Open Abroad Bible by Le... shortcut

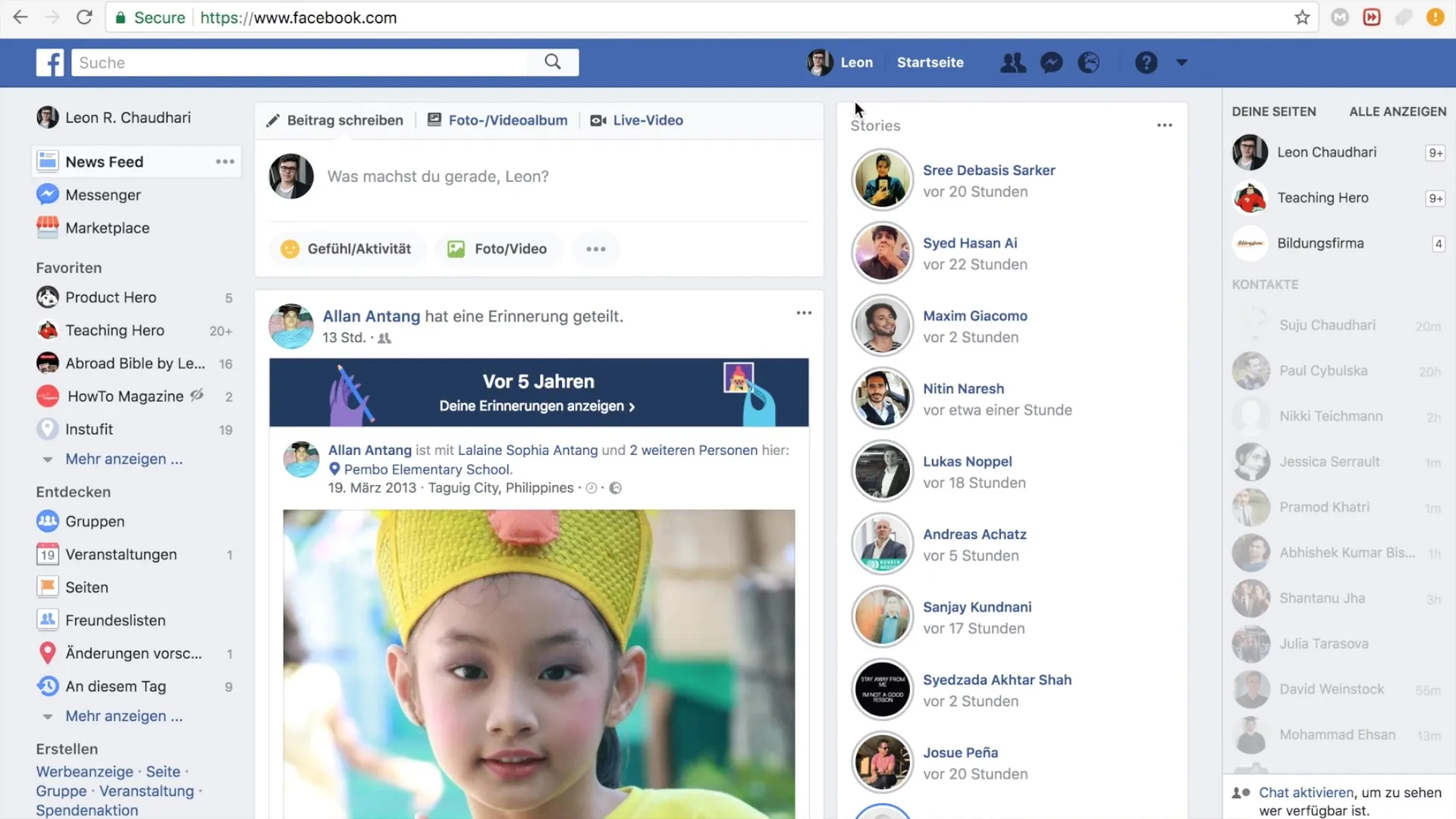(136, 363)
